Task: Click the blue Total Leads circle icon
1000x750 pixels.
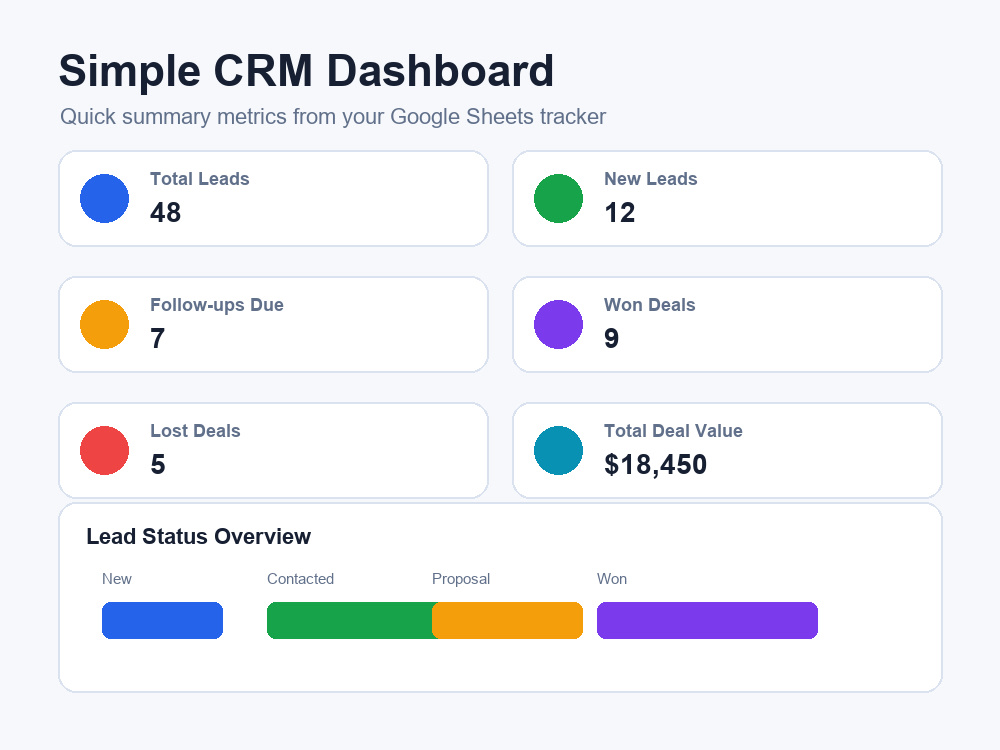Action: point(105,198)
